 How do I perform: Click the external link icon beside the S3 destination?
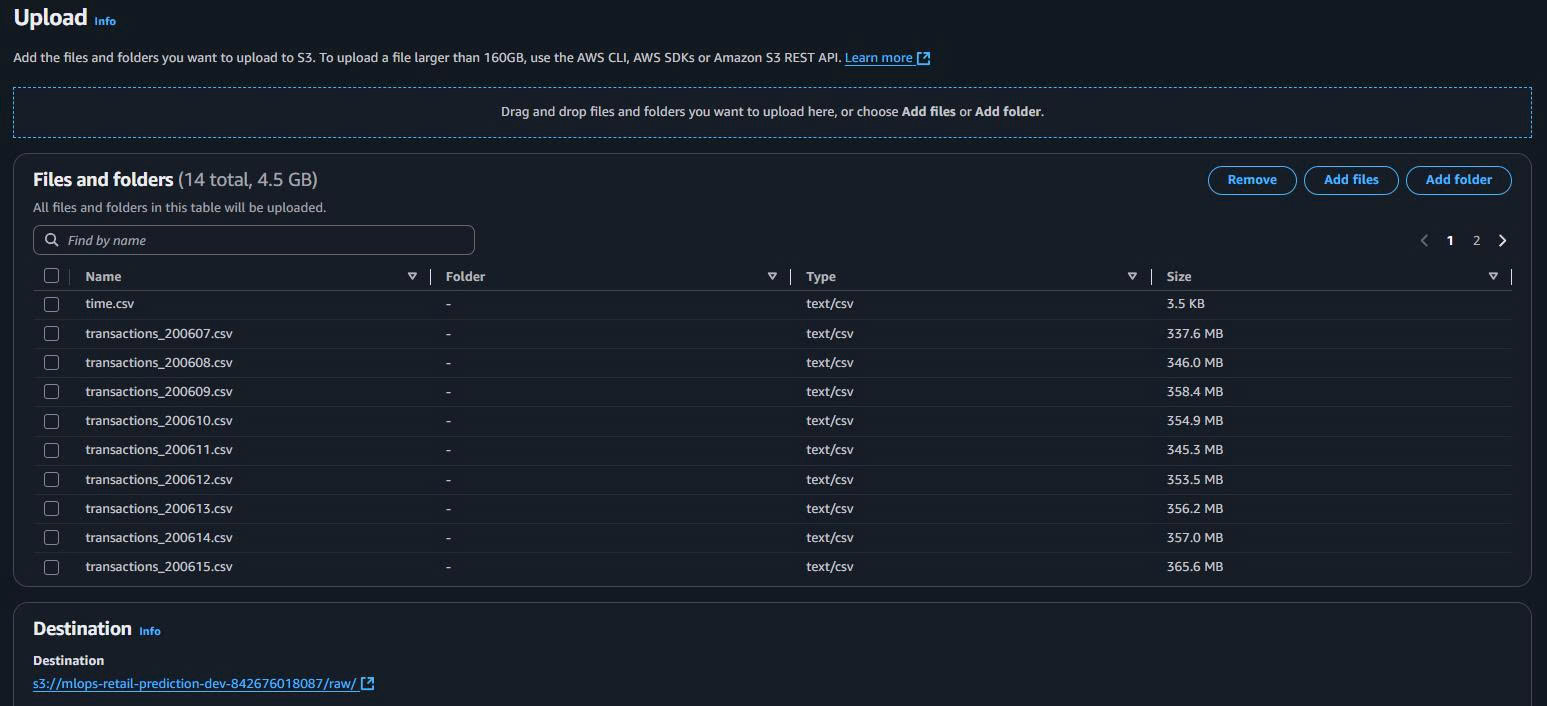point(366,683)
